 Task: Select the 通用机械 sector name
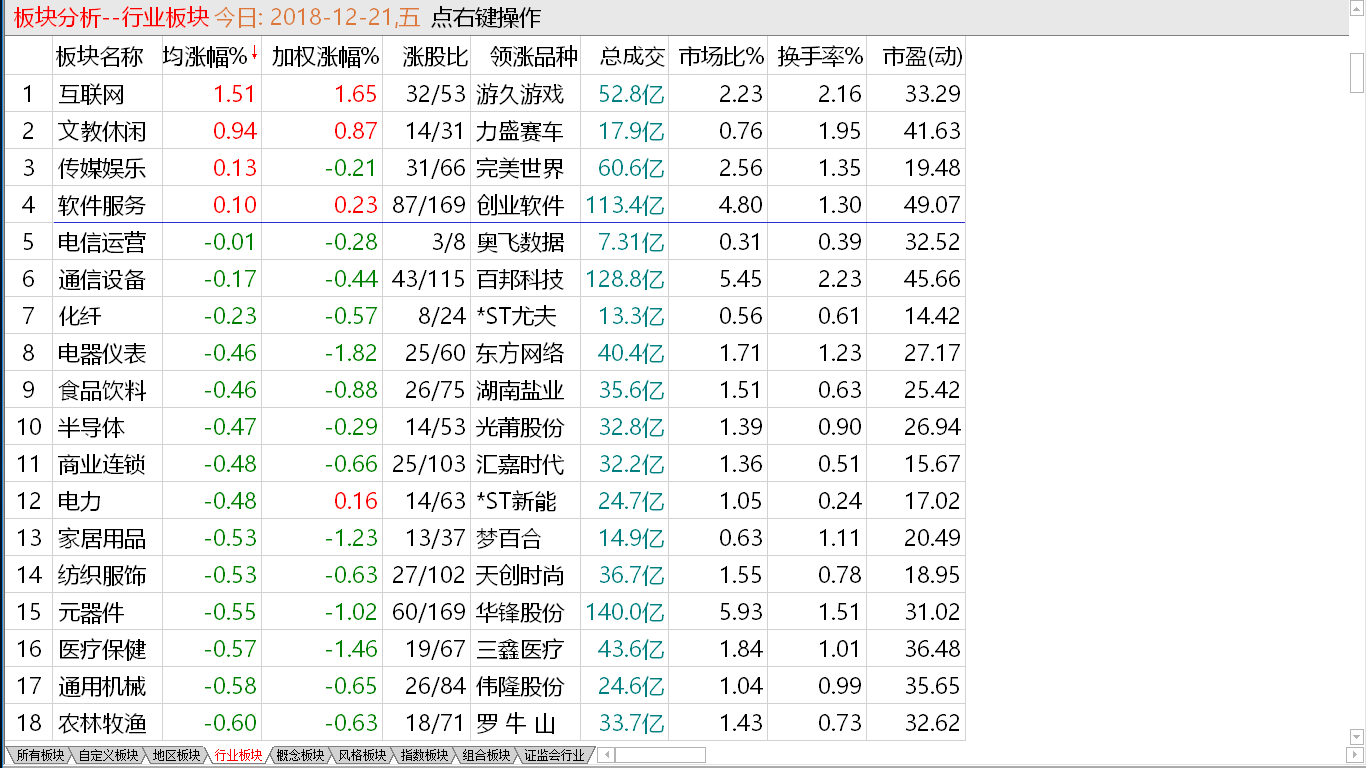[x=101, y=686]
